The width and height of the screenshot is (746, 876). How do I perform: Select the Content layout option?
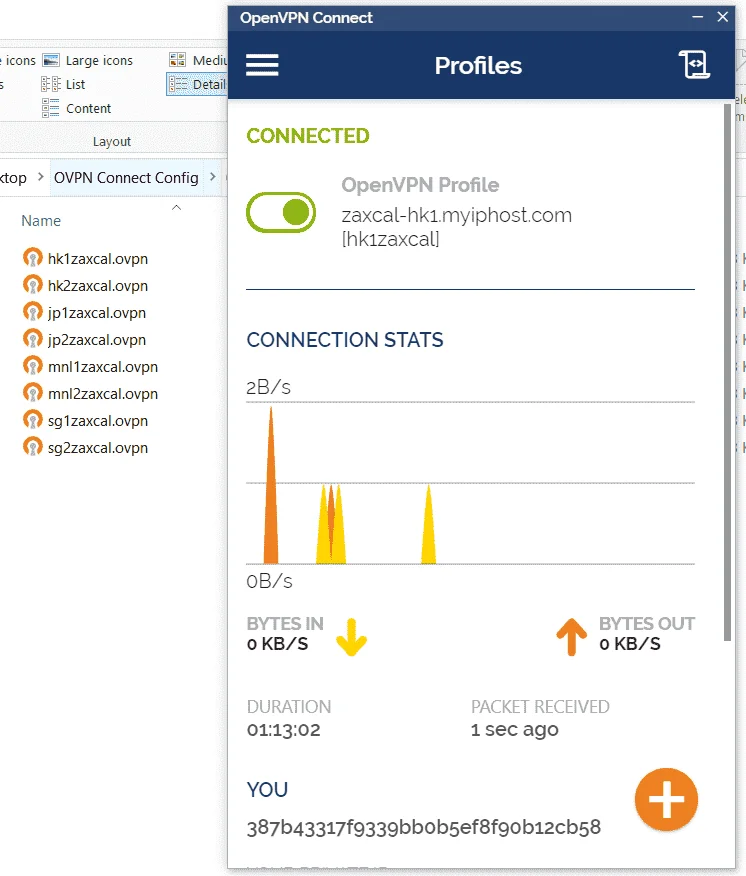coord(77,108)
